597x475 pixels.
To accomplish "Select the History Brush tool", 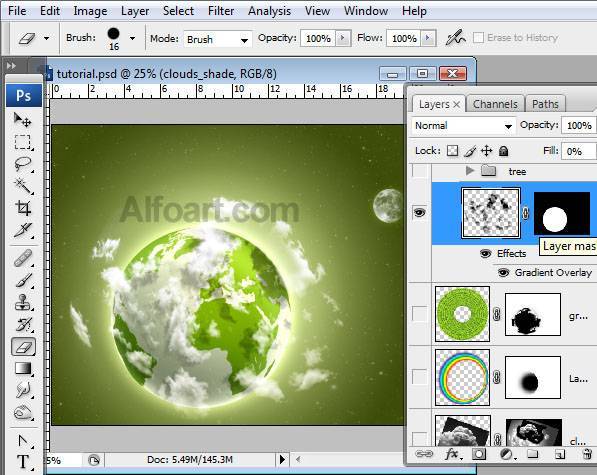I will [x=22, y=324].
